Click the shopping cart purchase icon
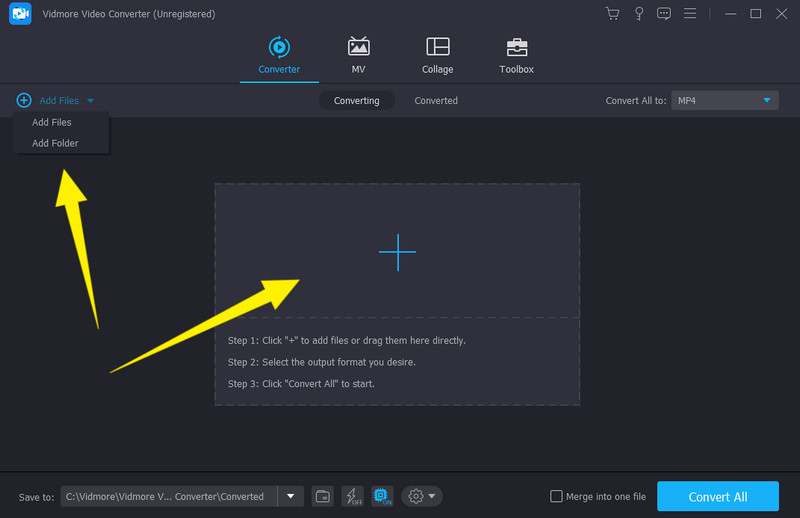 (x=613, y=14)
